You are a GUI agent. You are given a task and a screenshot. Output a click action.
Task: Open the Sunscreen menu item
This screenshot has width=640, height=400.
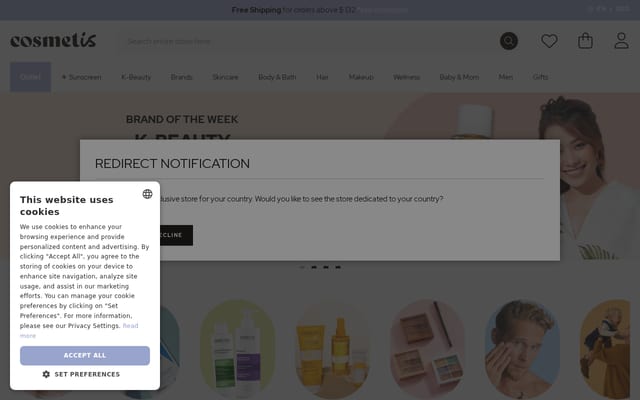(81, 77)
